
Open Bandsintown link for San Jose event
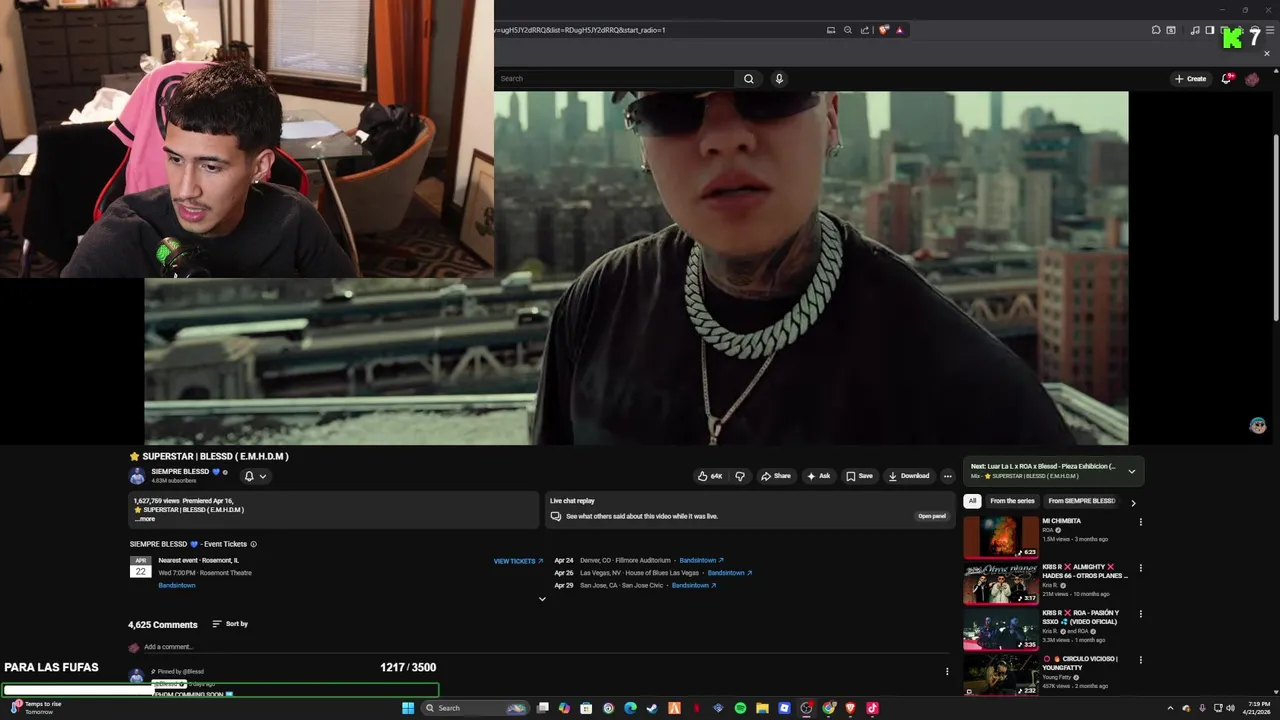point(694,585)
